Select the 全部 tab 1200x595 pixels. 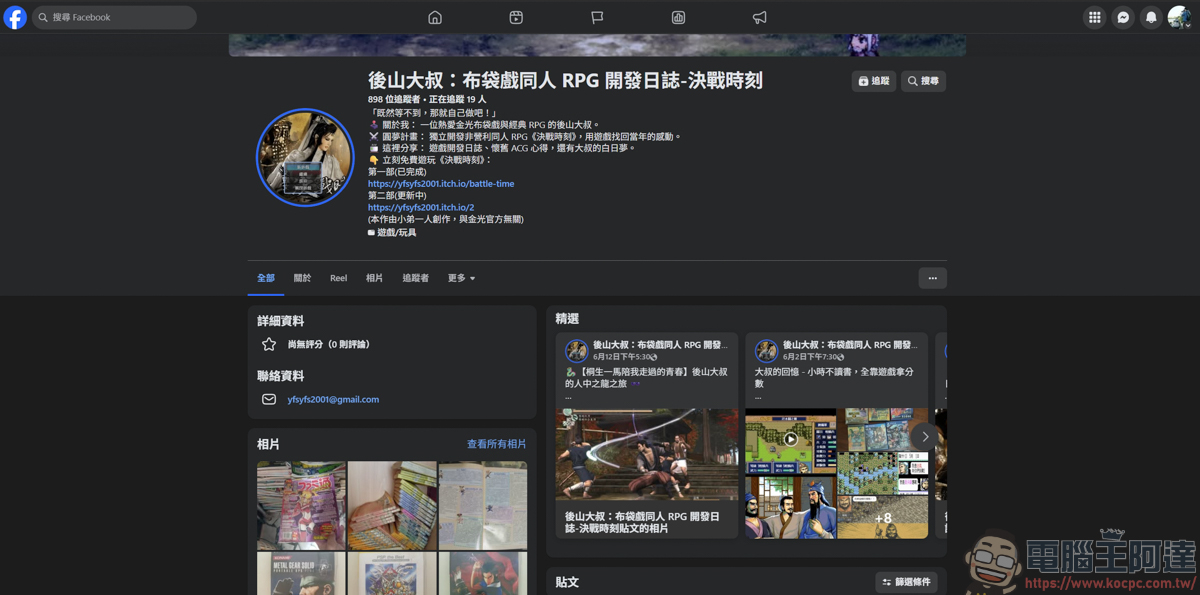click(266, 278)
